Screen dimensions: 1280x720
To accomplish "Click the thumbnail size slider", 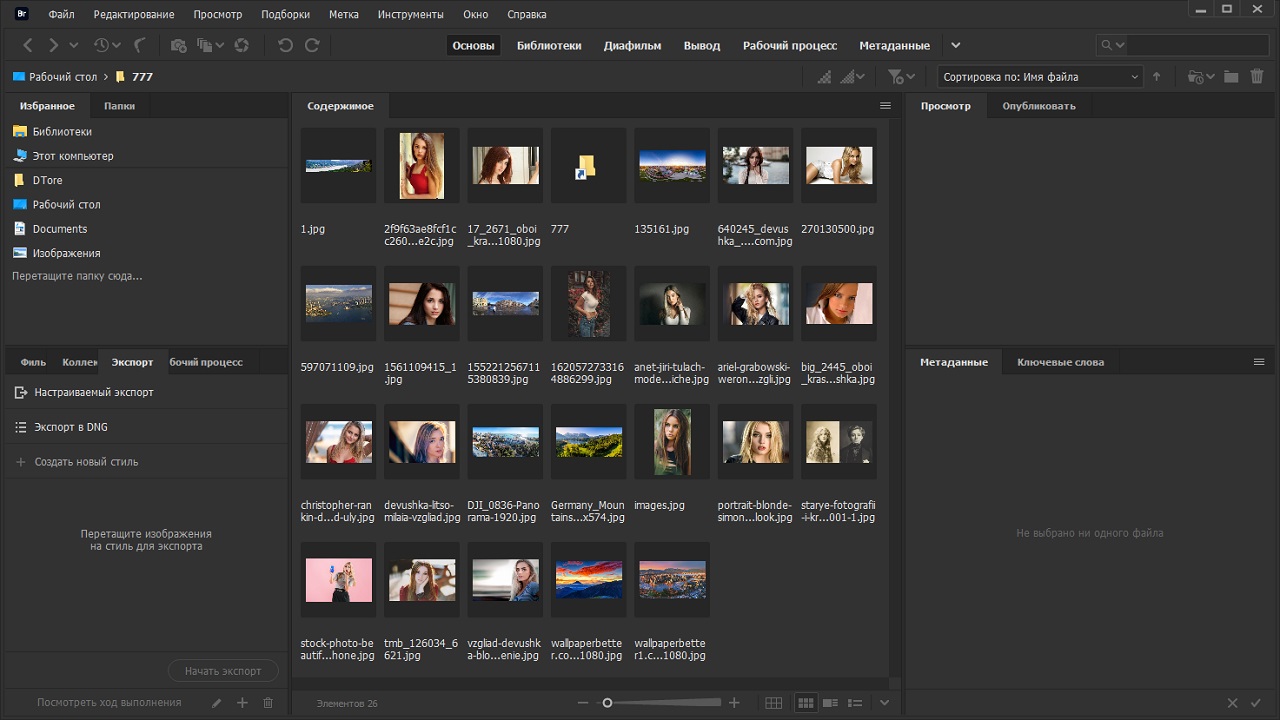I will tap(662, 703).
